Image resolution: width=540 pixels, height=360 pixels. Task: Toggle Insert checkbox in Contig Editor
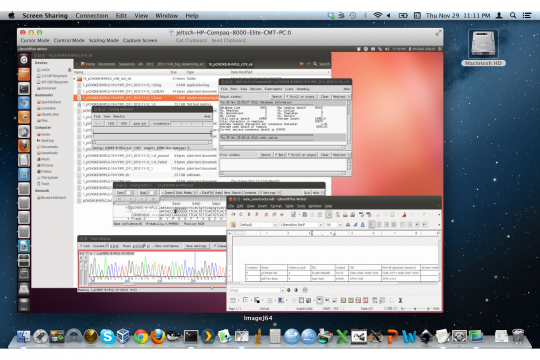[x=167, y=193]
